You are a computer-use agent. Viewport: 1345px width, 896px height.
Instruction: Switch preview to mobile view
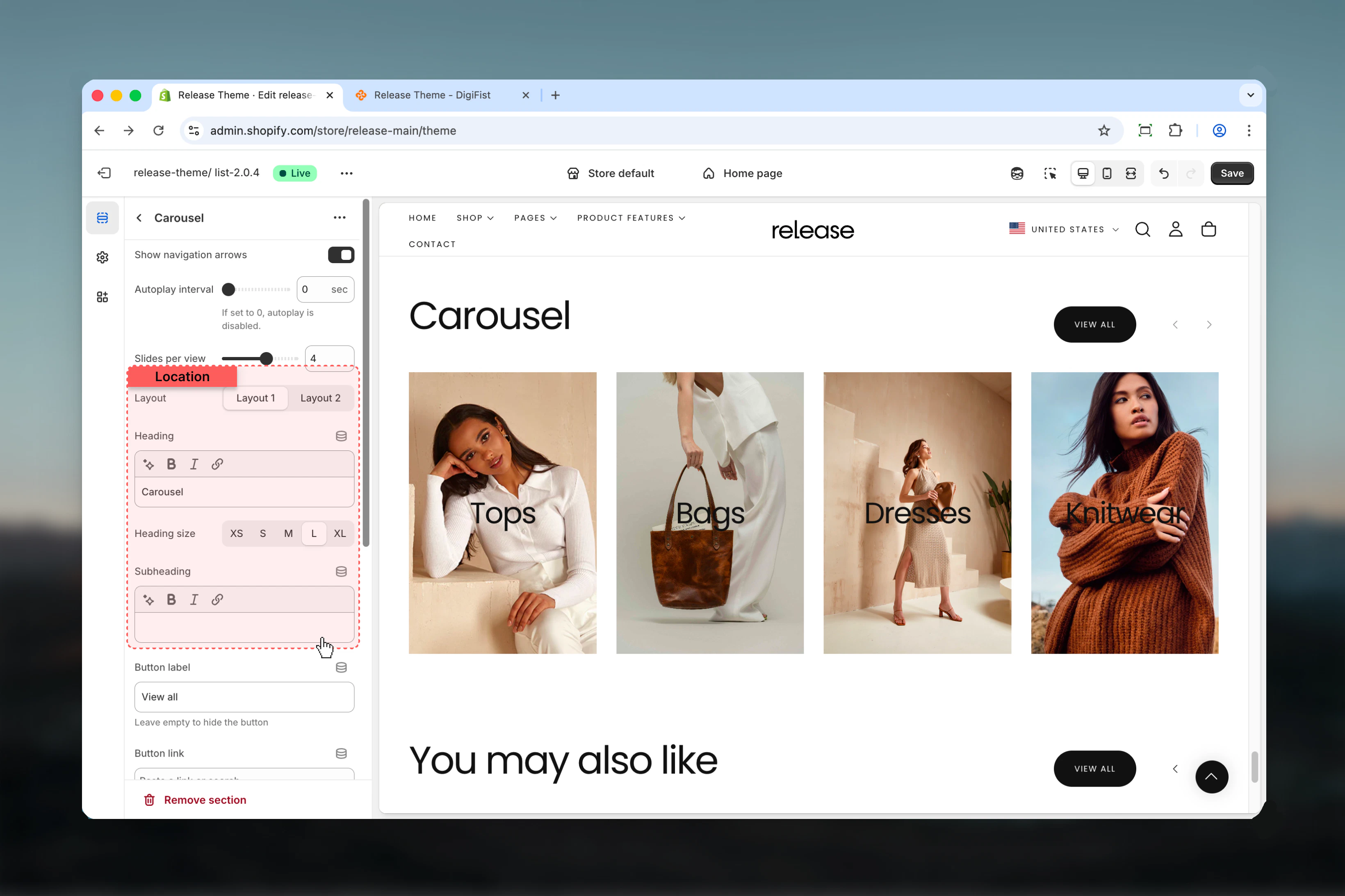click(x=1107, y=173)
